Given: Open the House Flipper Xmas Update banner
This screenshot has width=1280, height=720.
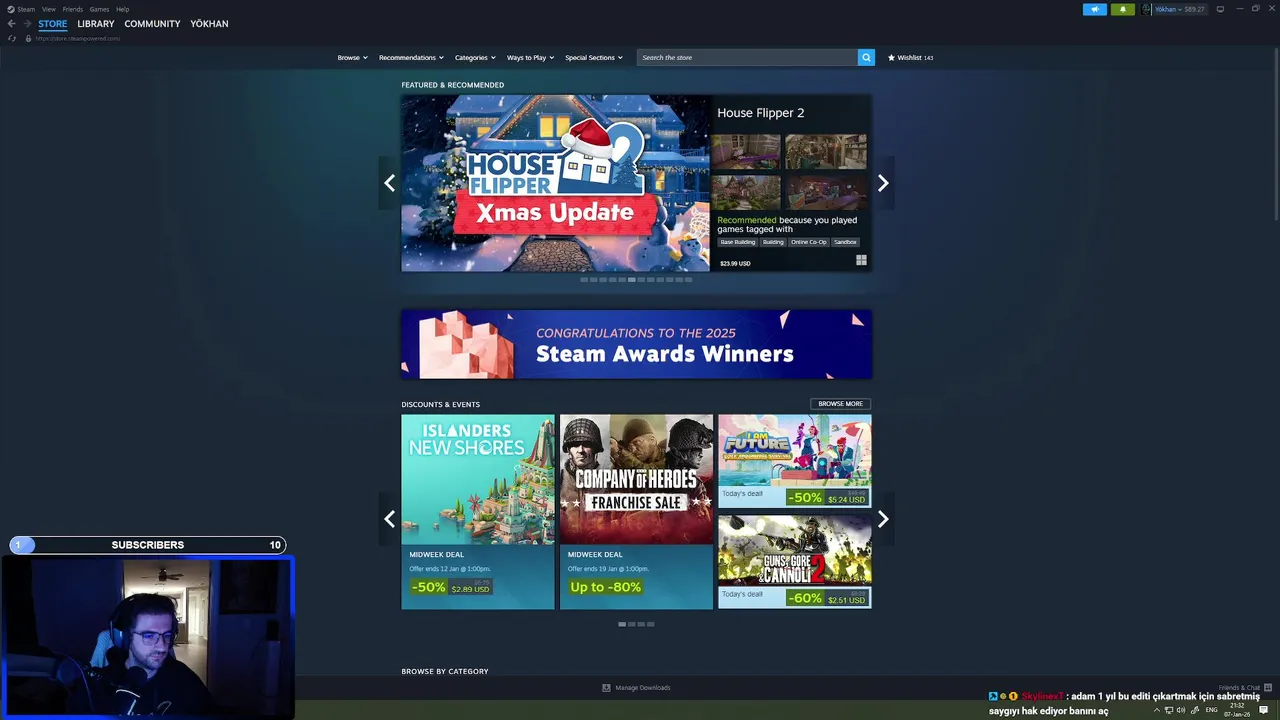Looking at the screenshot, I should click(555, 183).
